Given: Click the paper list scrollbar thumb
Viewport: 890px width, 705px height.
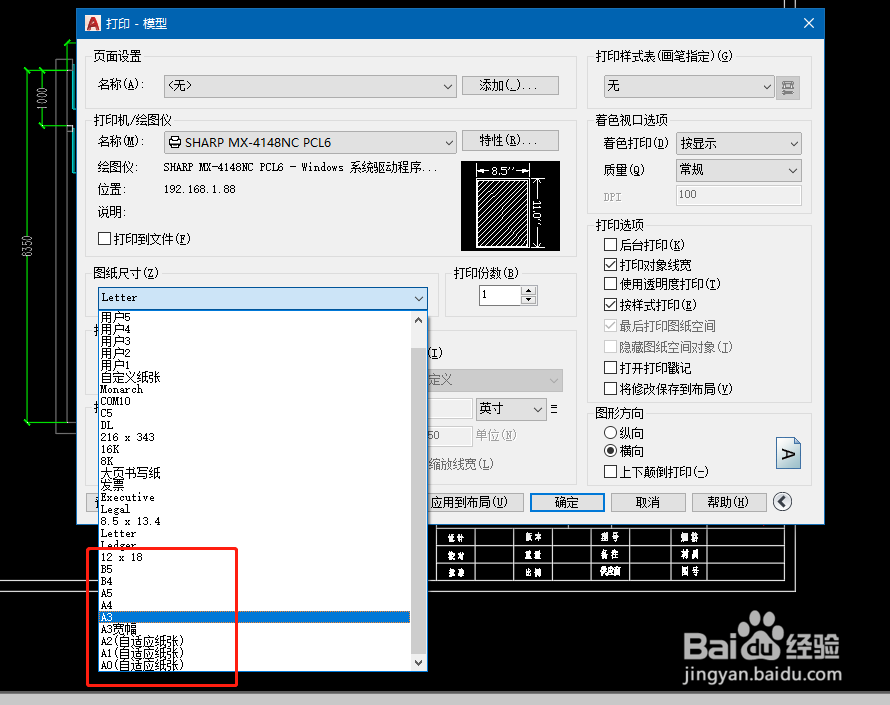Looking at the screenshot, I should click(418, 501).
